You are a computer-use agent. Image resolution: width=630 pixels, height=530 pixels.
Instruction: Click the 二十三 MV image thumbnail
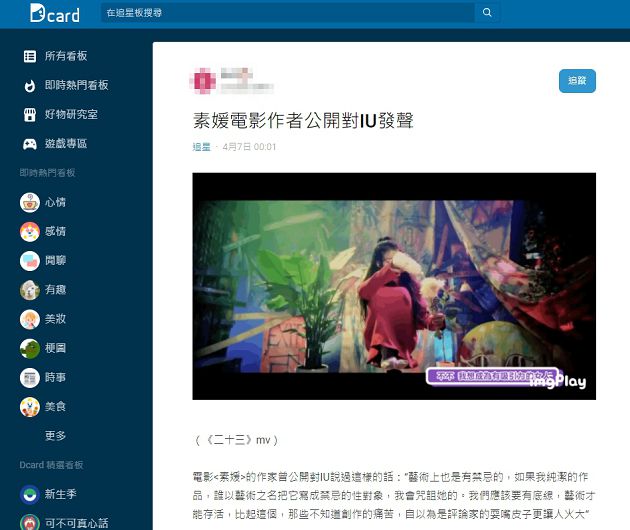(394, 286)
